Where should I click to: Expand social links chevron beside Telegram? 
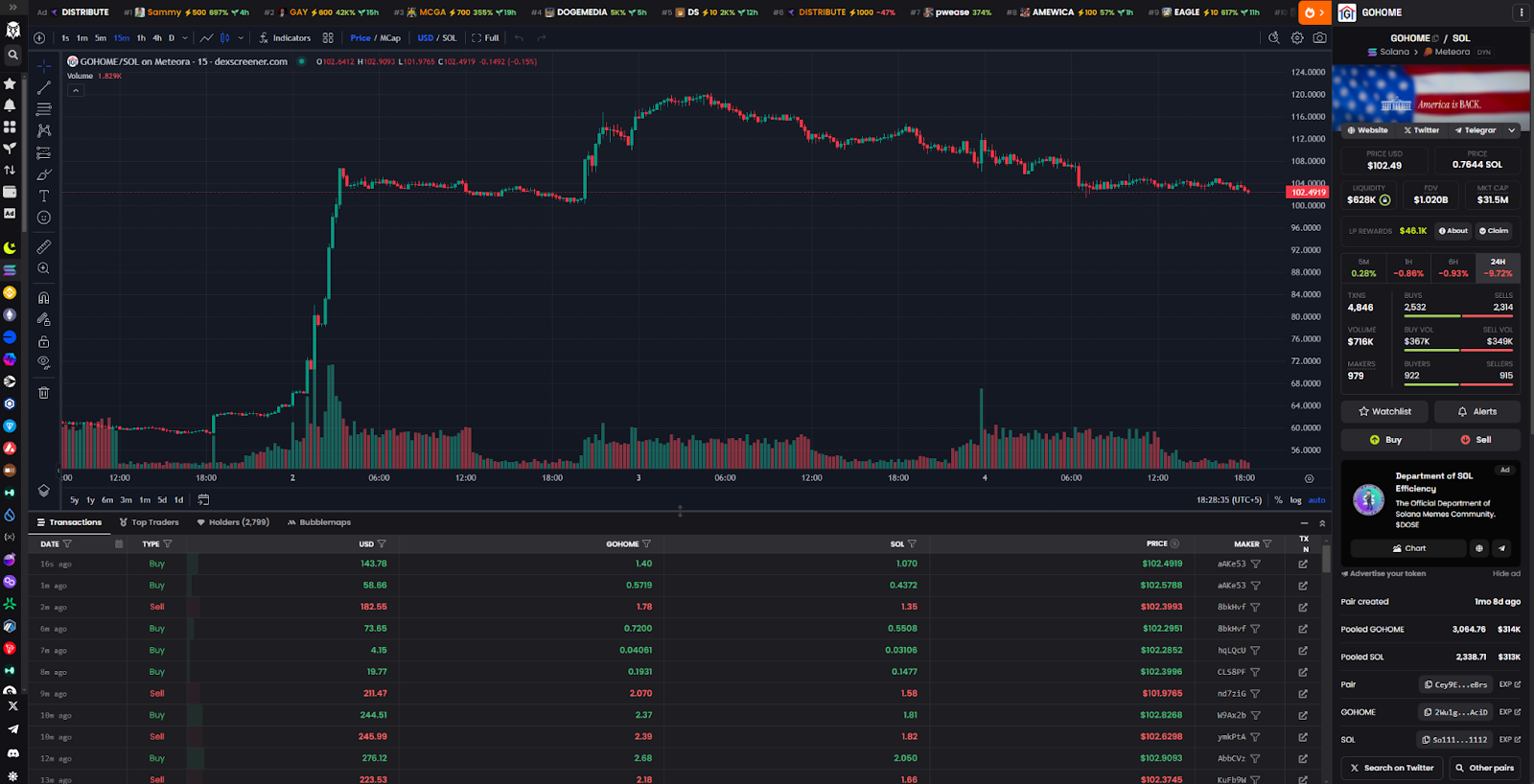pyautogui.click(x=1512, y=130)
